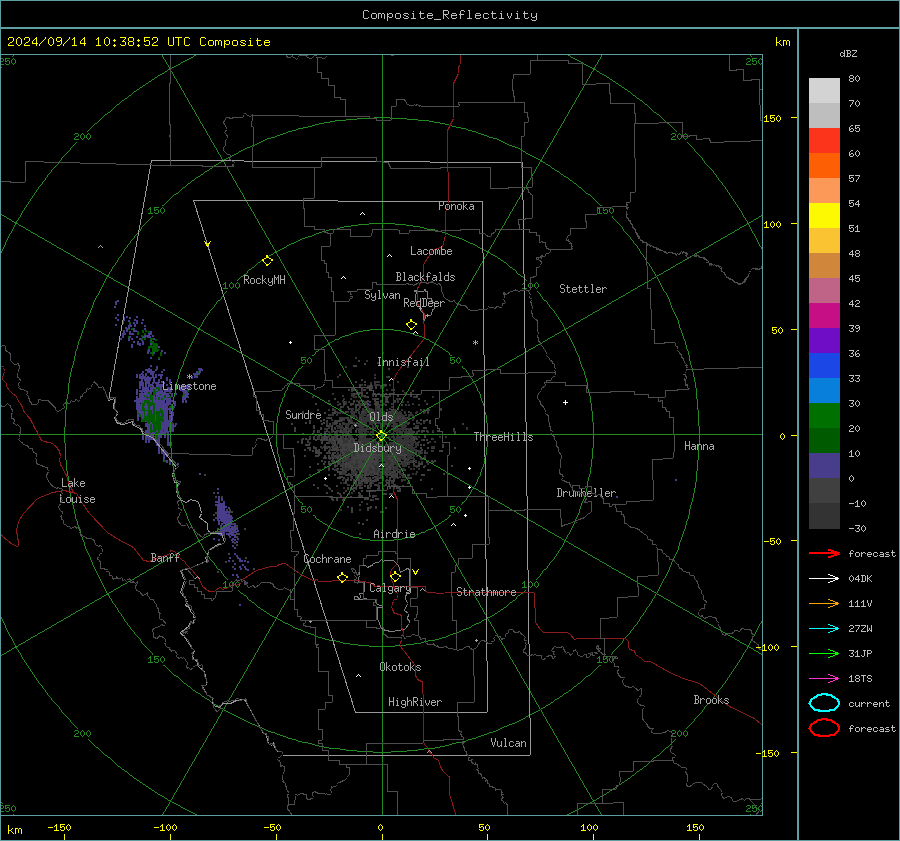
Task: Click the Blackfalds city label
Action: click(425, 277)
